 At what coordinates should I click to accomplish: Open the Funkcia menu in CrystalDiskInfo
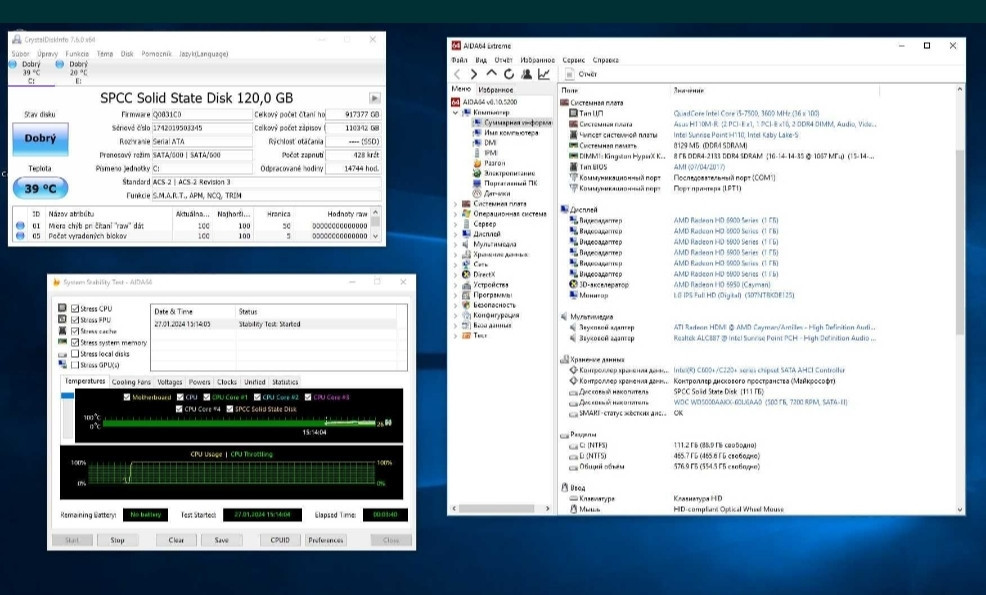(x=78, y=55)
